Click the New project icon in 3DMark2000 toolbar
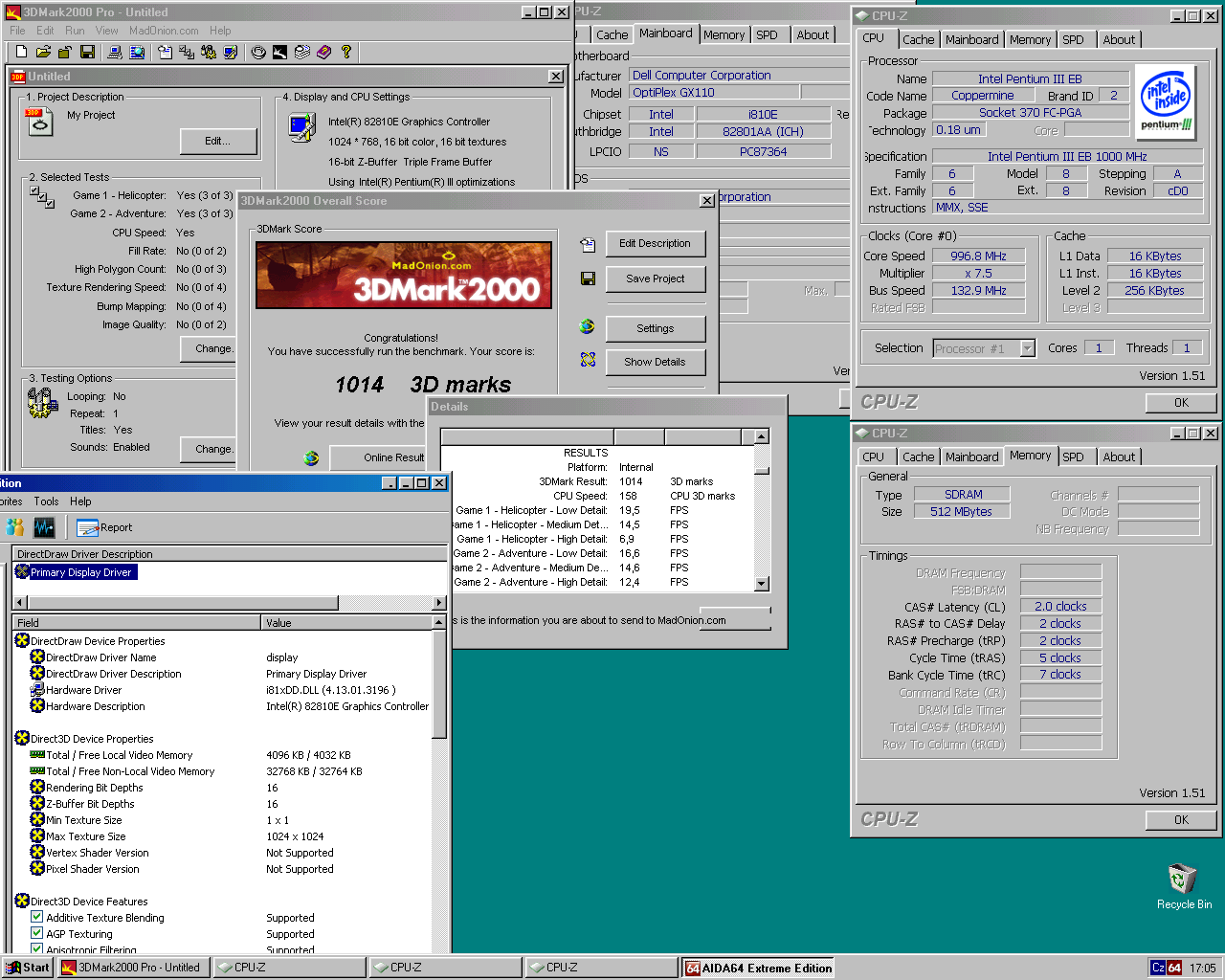This screenshot has width=1225, height=980. 21,52
